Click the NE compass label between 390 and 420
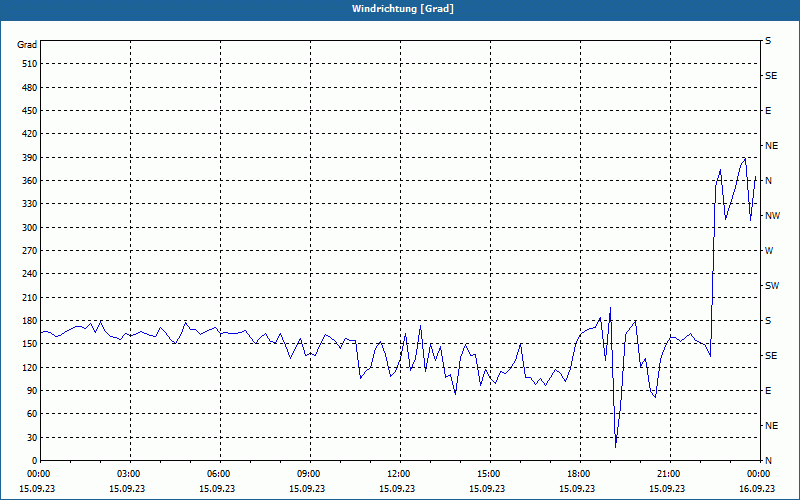 pos(771,146)
